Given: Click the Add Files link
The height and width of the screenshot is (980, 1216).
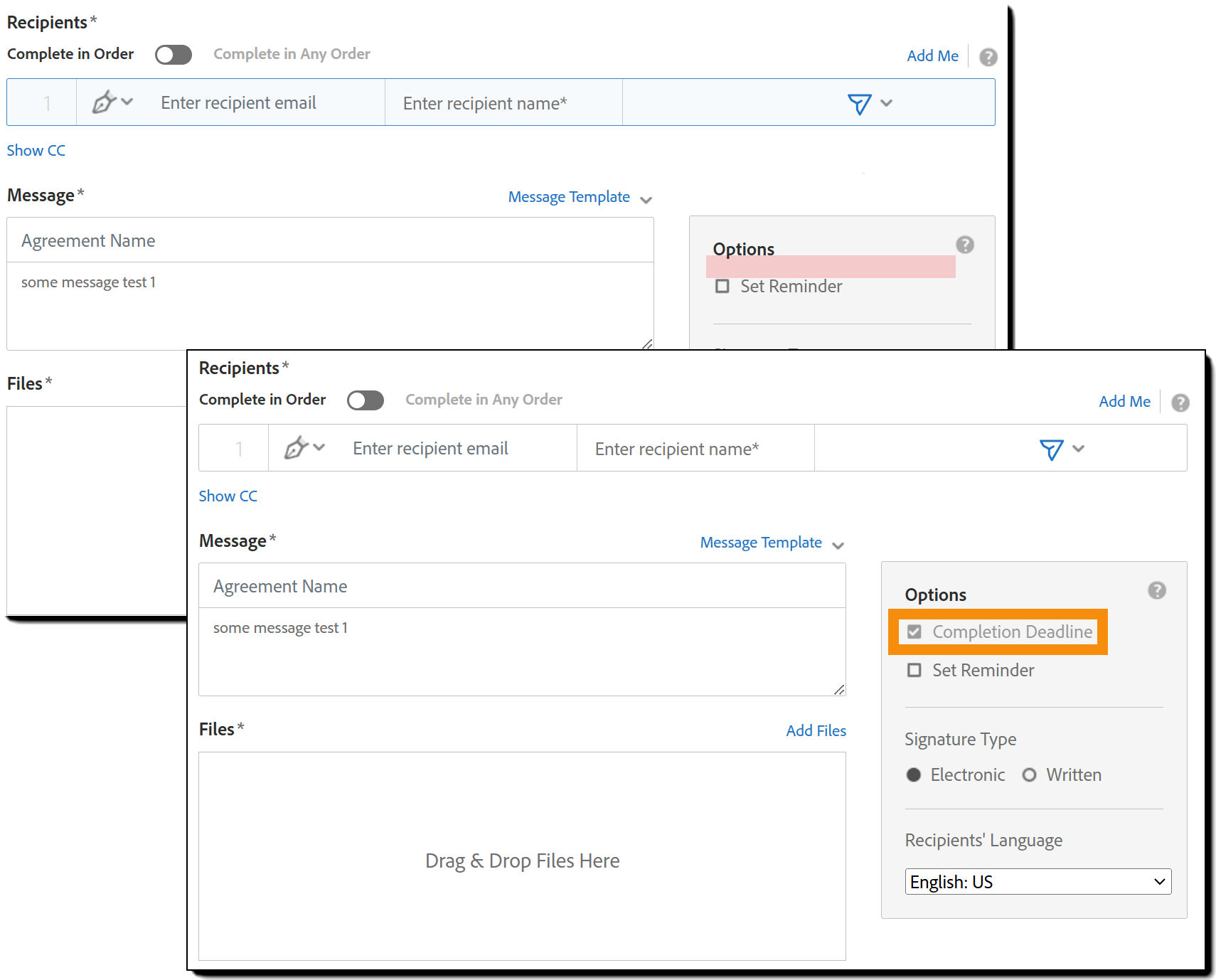Looking at the screenshot, I should 816,730.
